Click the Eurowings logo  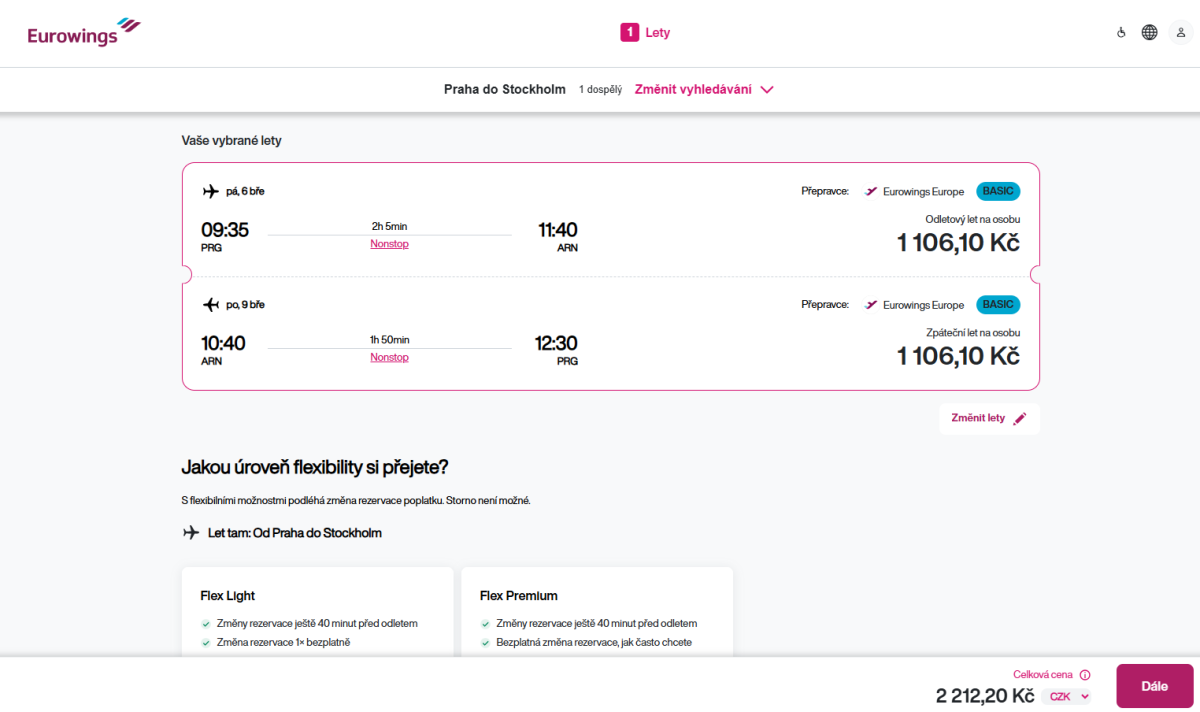(84, 33)
